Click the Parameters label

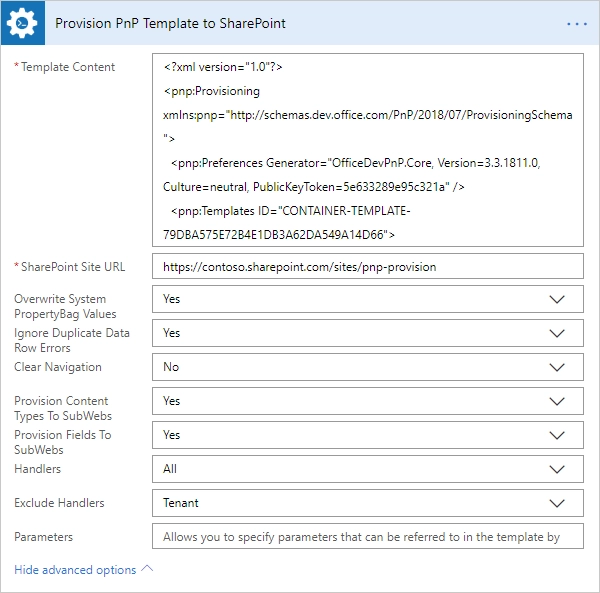(x=43, y=537)
